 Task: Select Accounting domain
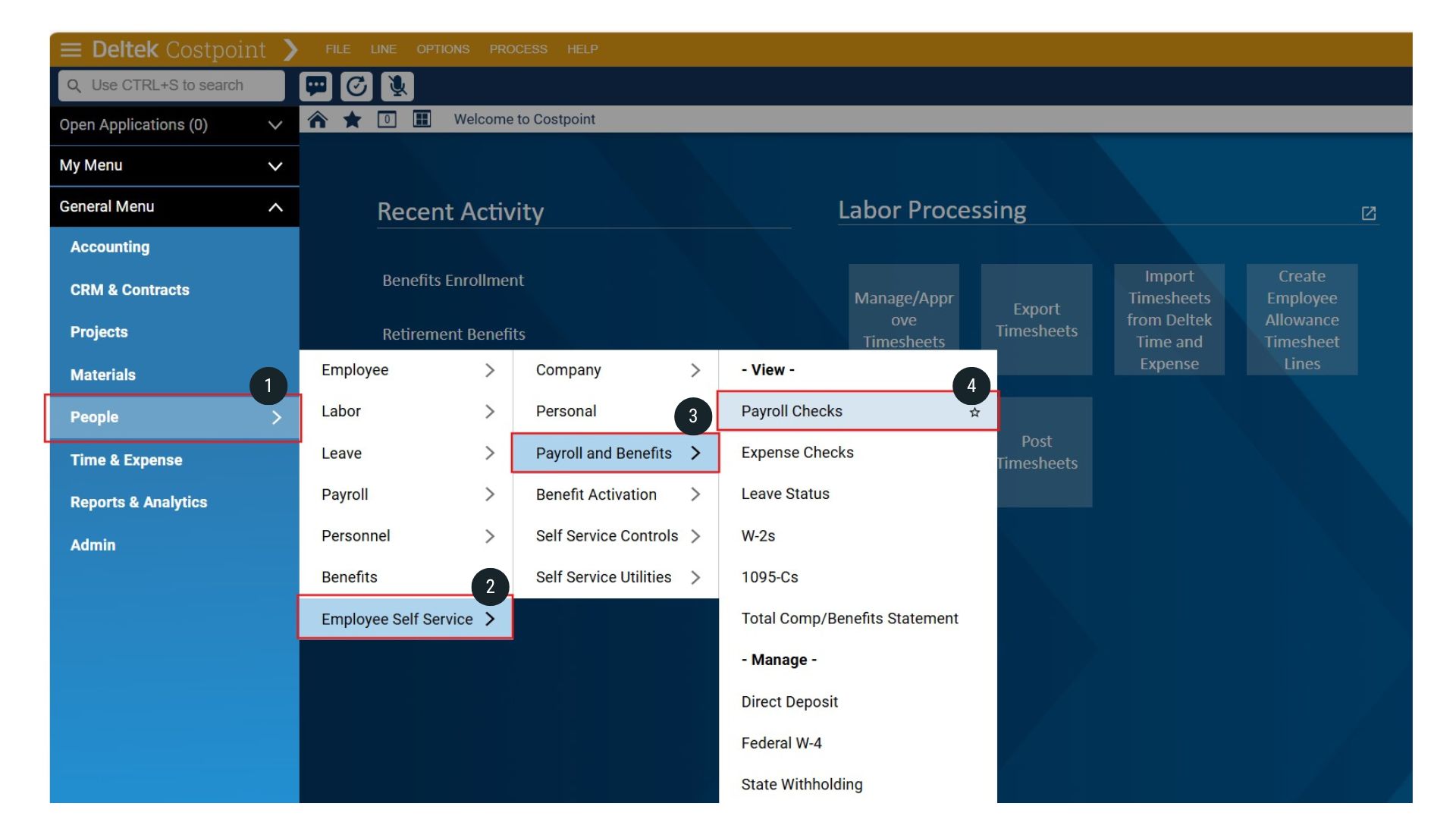pyautogui.click(x=174, y=247)
